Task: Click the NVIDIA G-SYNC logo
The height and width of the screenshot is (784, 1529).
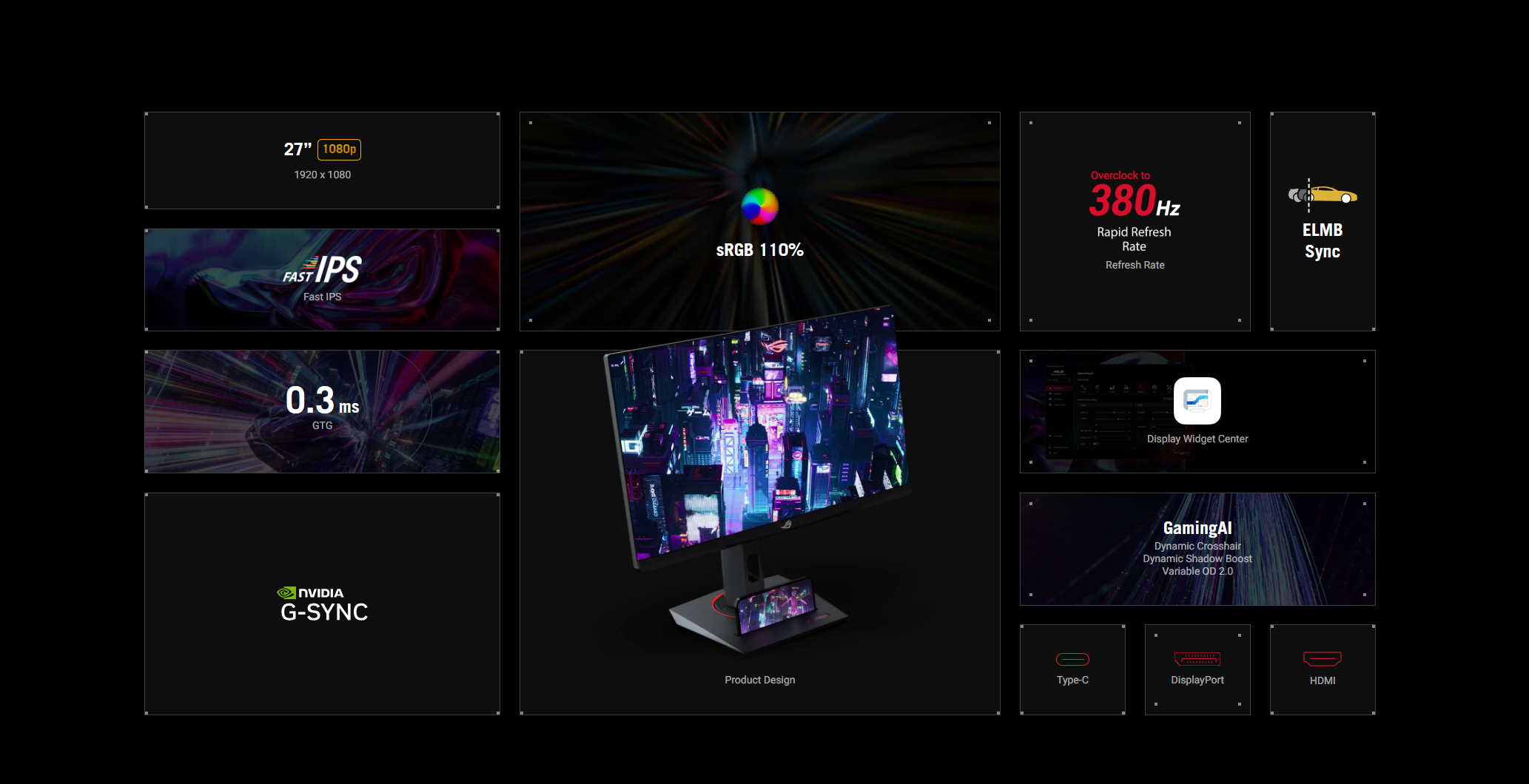Action: click(323, 604)
